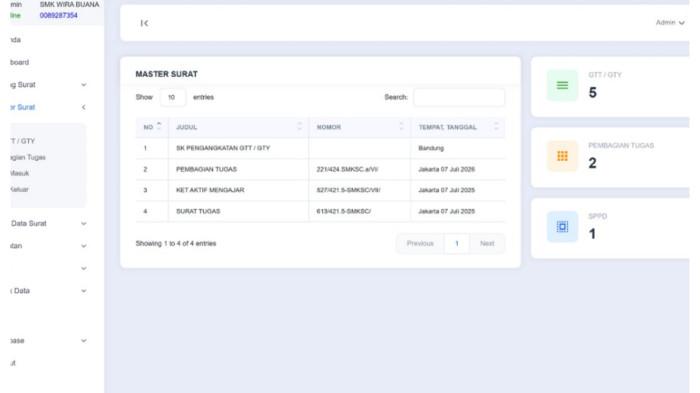Screen dimensions: 700x393
Task: Open the Keluar submenu item
Action: pyautogui.click(x=20, y=189)
